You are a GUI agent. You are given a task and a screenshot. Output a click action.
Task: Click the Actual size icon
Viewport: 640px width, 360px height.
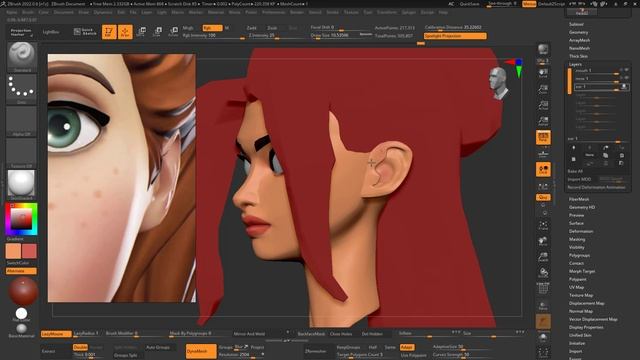543,105
